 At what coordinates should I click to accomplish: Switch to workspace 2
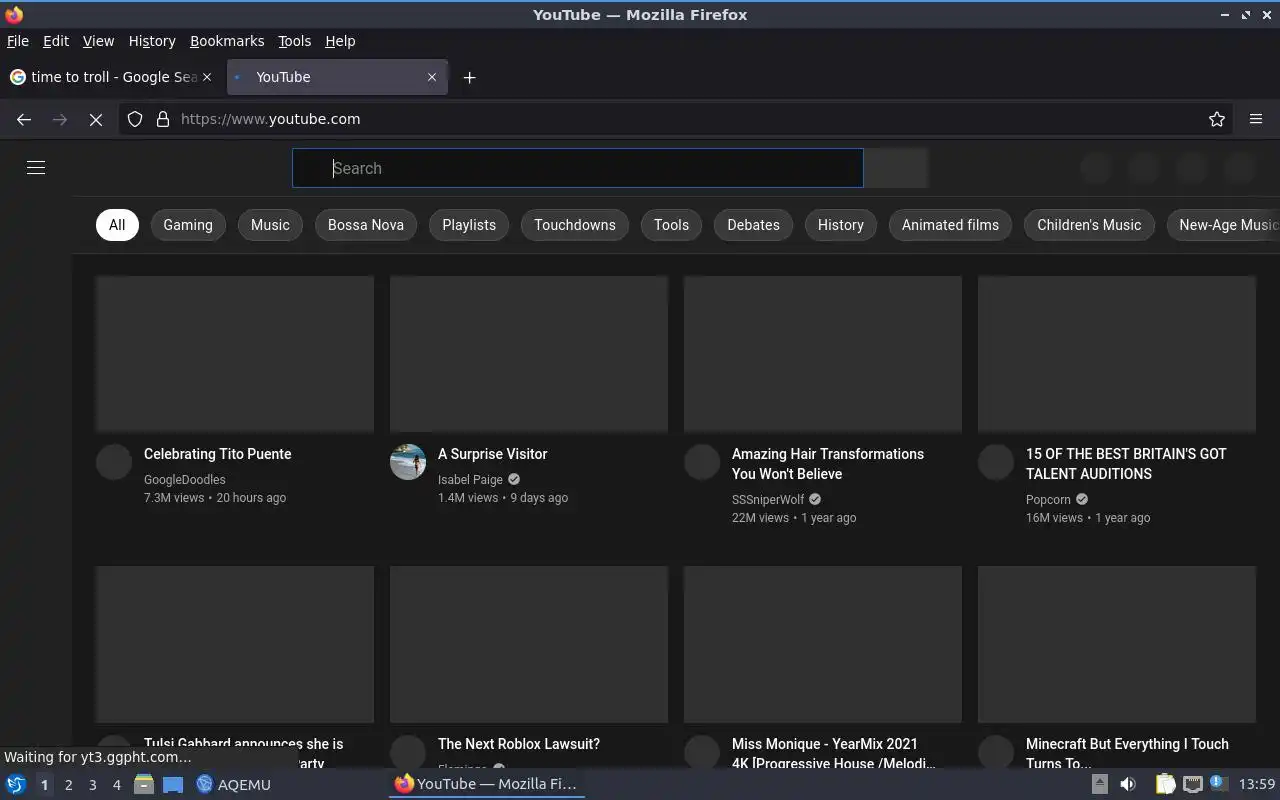pyautogui.click(x=68, y=785)
